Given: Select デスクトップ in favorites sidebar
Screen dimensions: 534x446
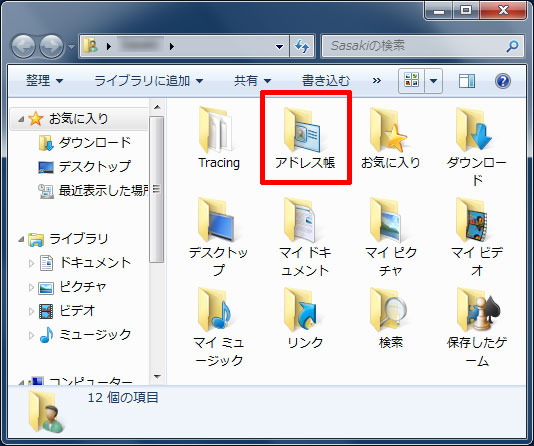Looking at the screenshot, I should (x=85, y=167).
